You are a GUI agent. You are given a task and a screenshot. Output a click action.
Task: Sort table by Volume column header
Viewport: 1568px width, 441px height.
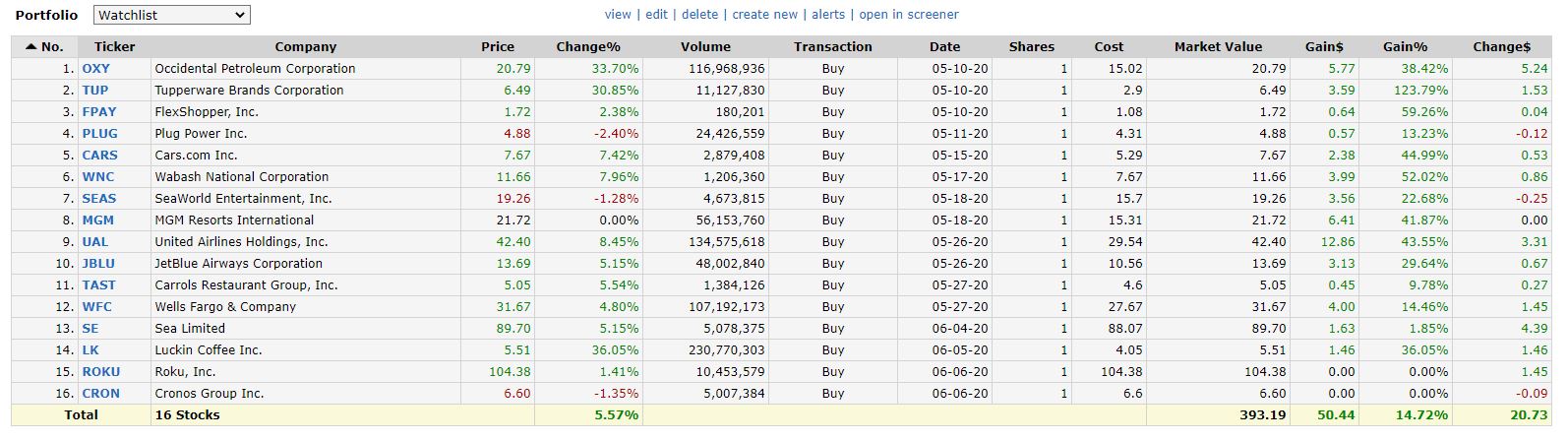pyautogui.click(x=705, y=46)
